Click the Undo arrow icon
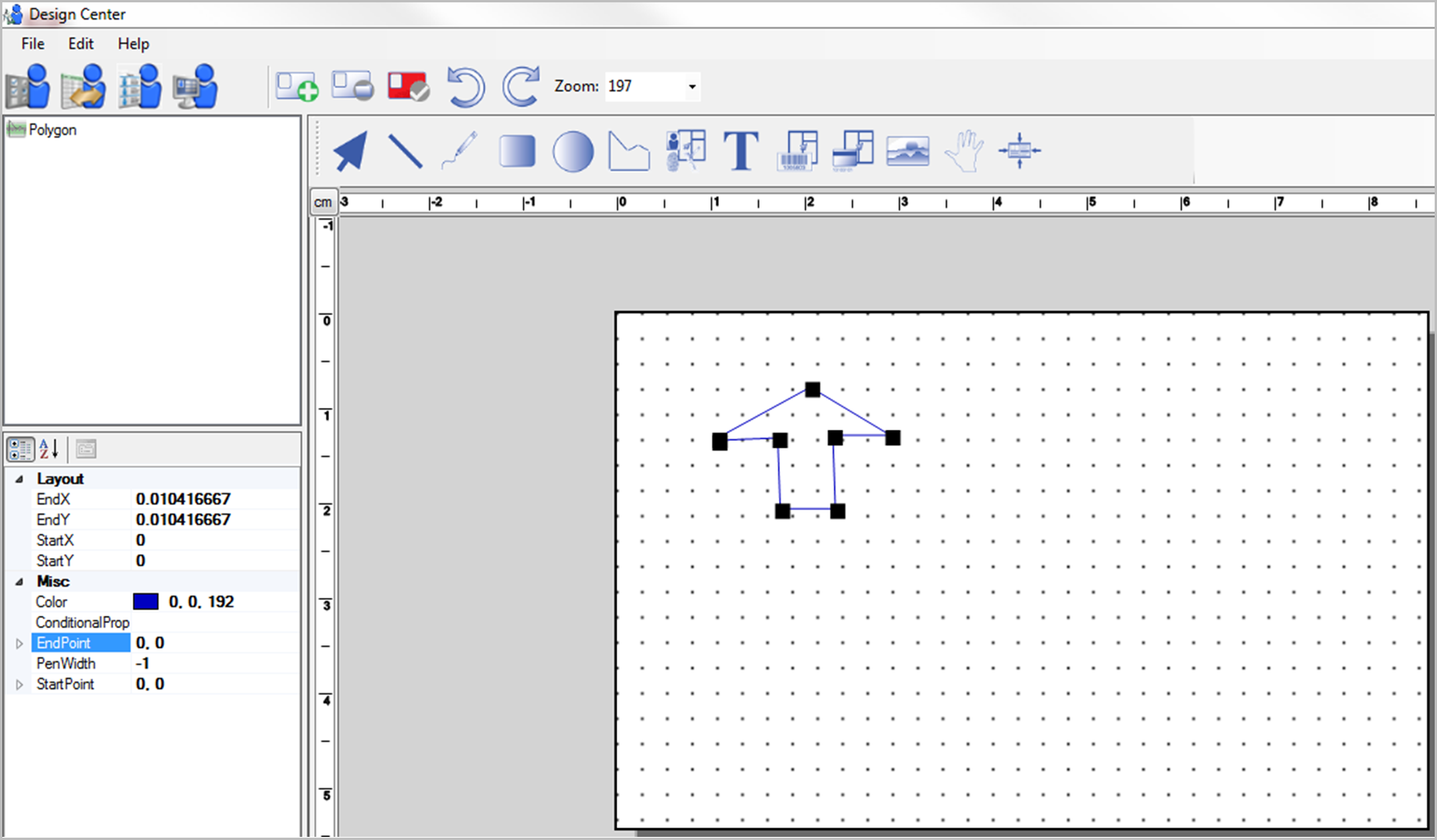This screenshot has width=1437, height=840. [465, 86]
